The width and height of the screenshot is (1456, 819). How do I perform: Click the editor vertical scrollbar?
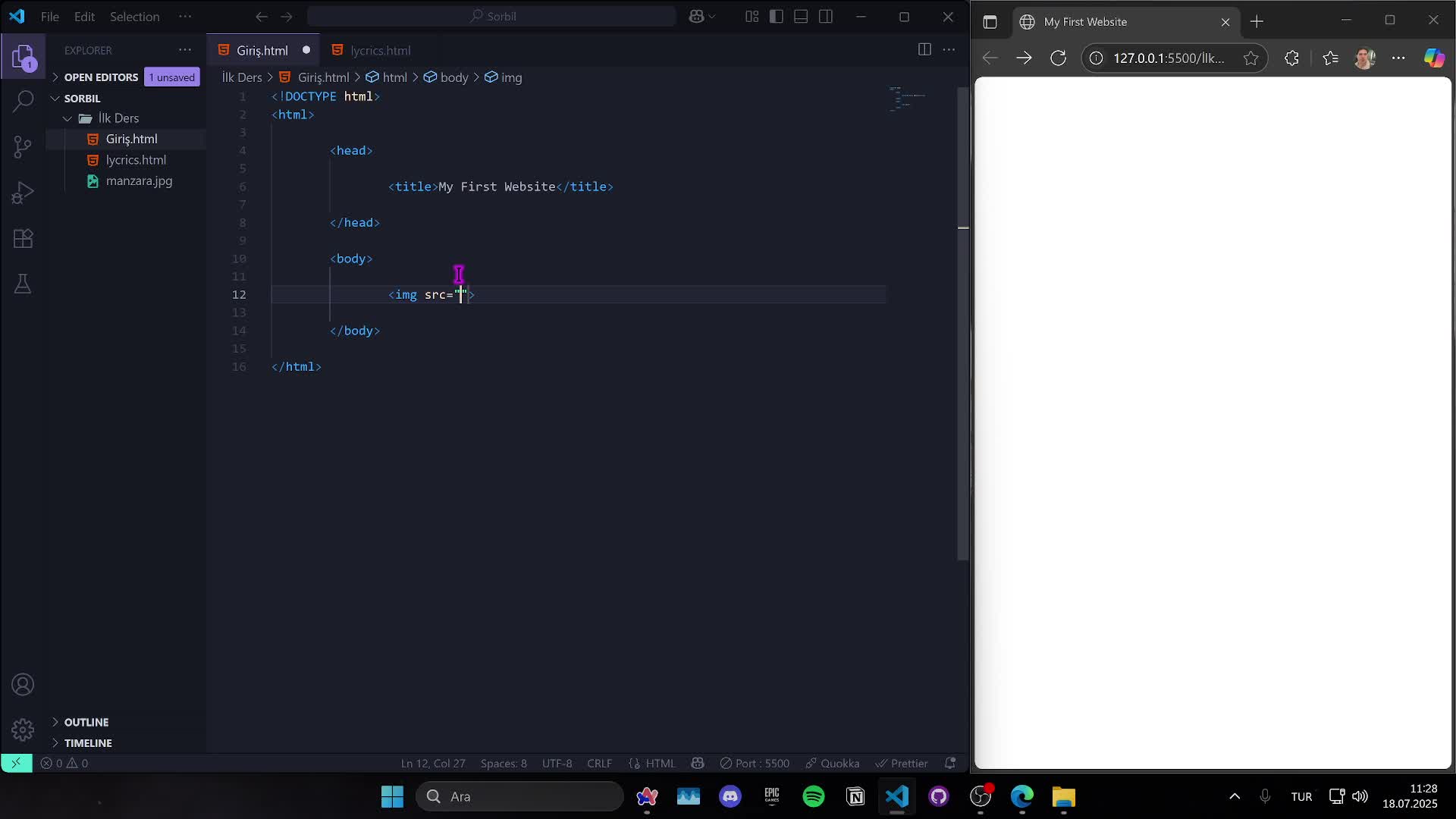(963, 324)
